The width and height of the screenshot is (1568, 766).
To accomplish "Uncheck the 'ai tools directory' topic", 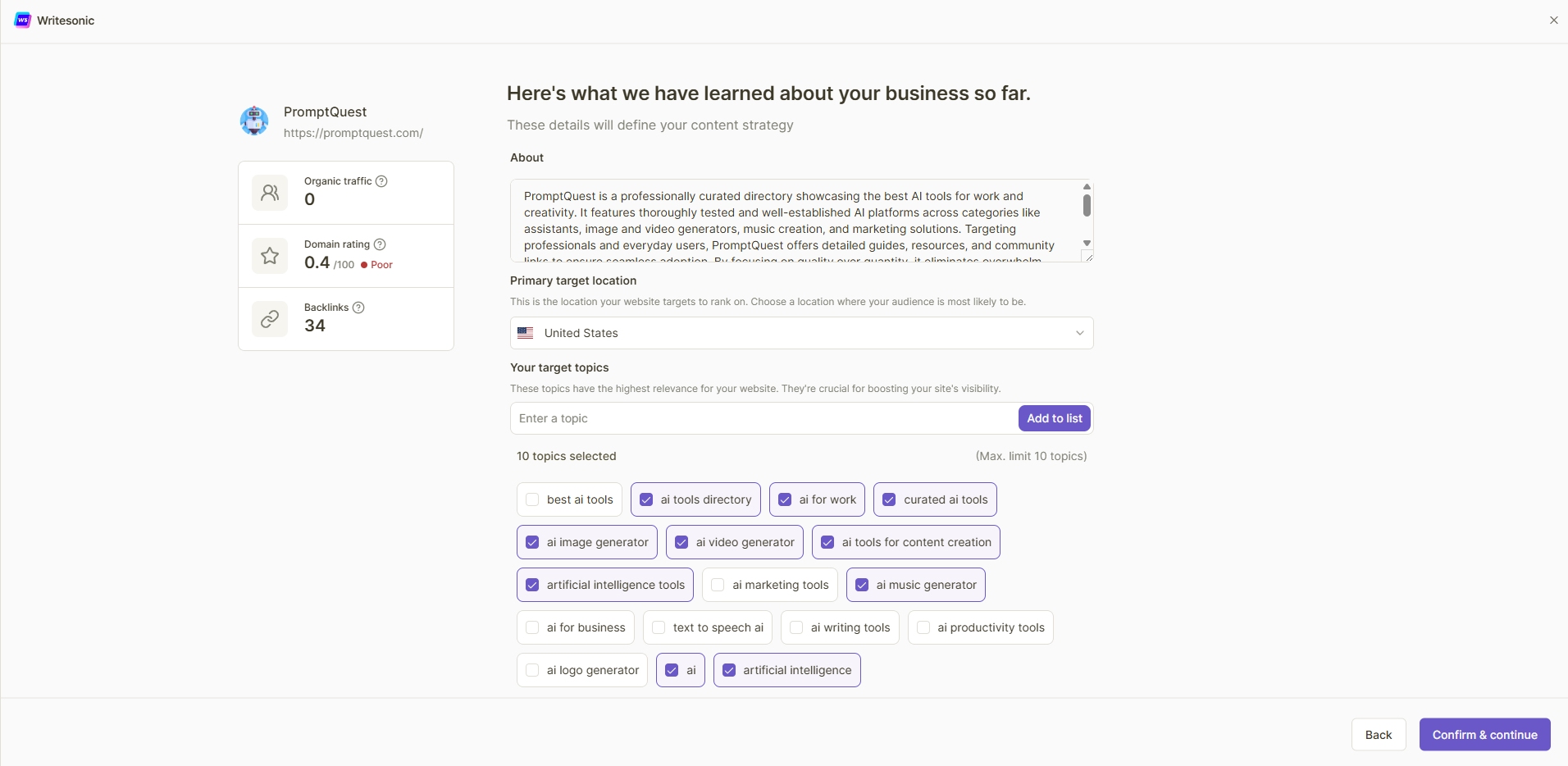I will click(x=646, y=499).
